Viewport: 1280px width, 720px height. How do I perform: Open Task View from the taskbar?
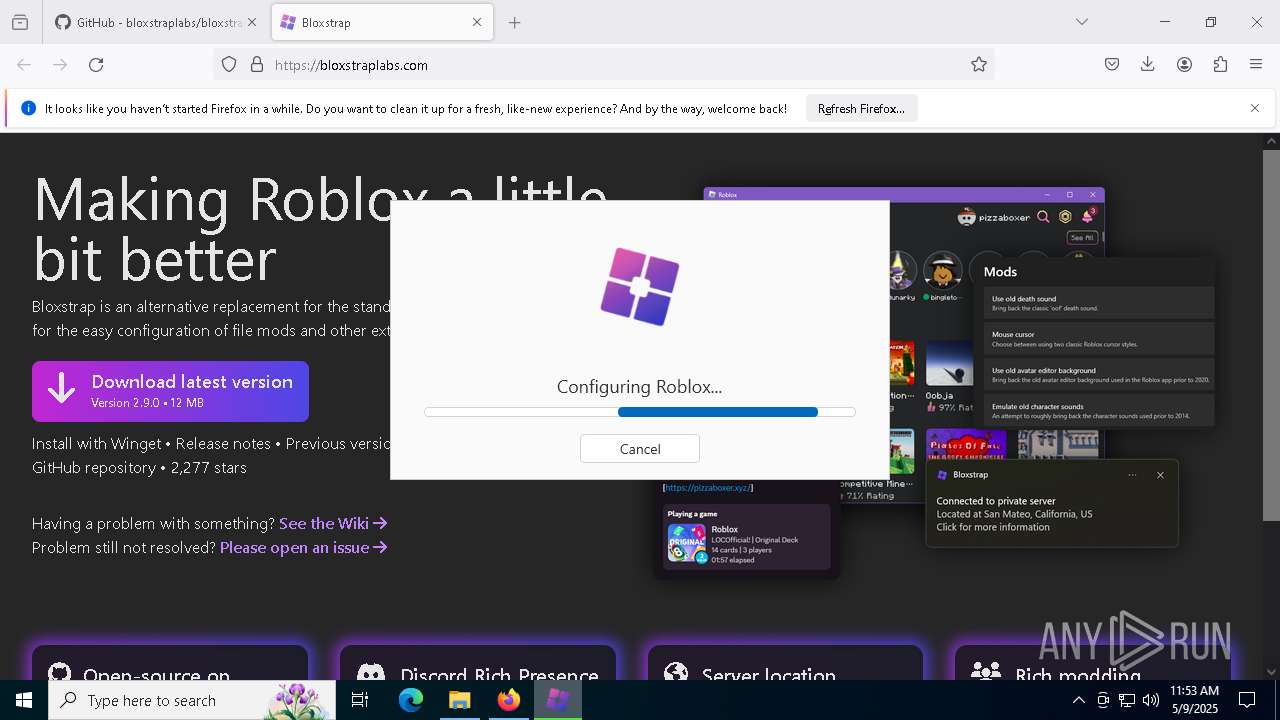click(x=360, y=700)
